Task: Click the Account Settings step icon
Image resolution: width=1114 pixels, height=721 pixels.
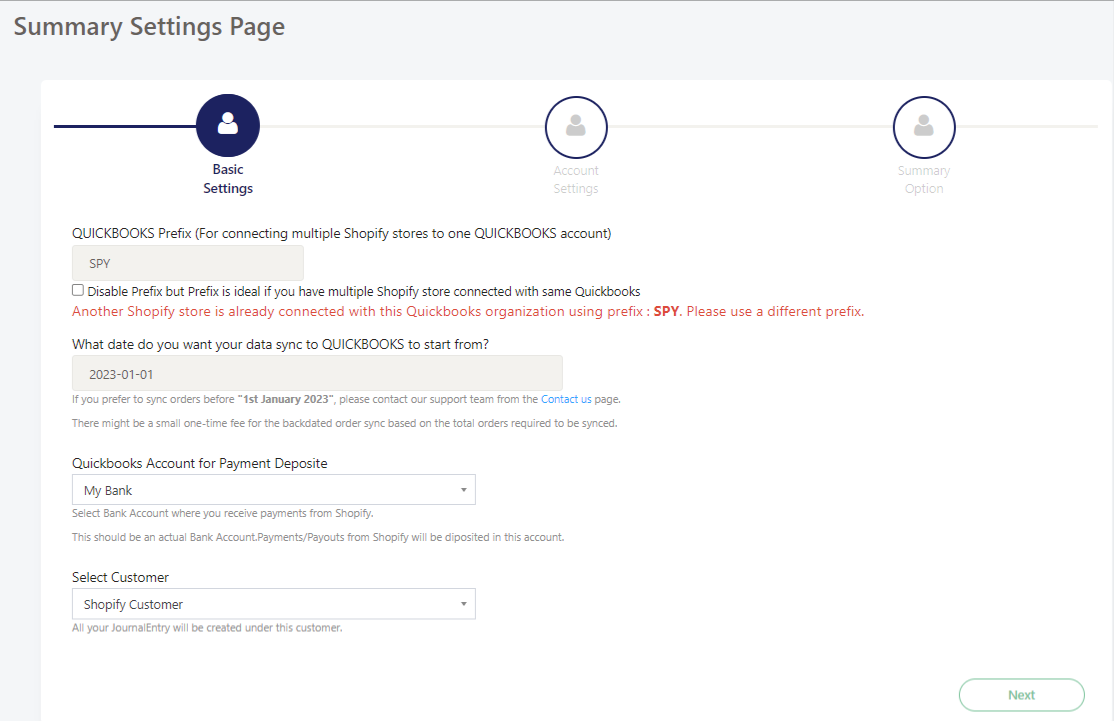Action: point(576,127)
